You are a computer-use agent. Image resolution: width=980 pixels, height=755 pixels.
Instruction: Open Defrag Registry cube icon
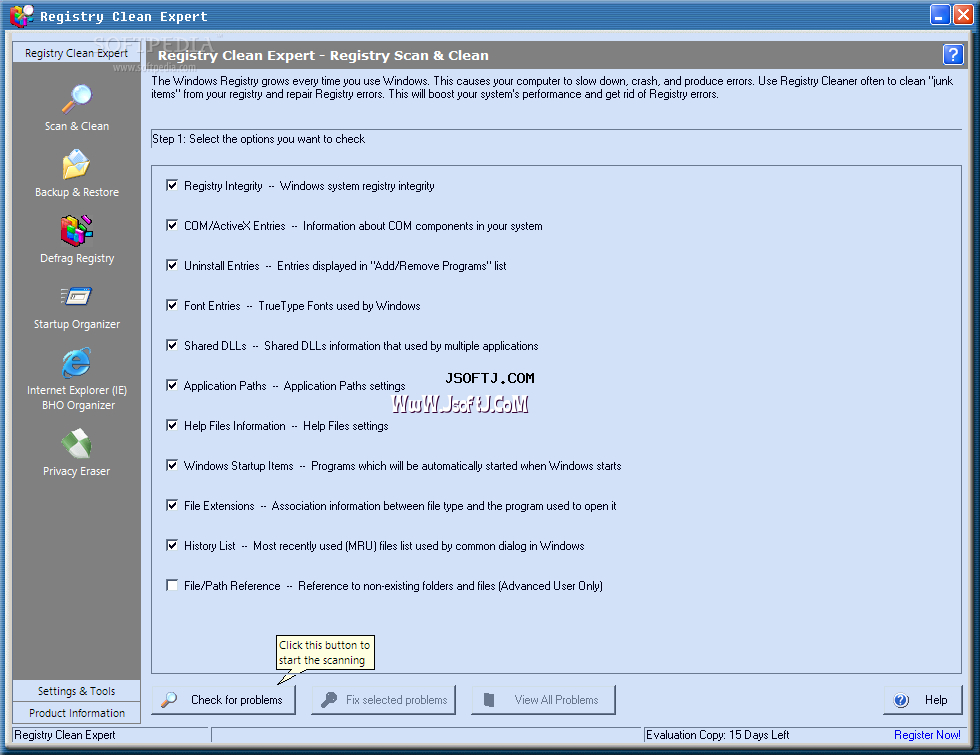(x=77, y=231)
